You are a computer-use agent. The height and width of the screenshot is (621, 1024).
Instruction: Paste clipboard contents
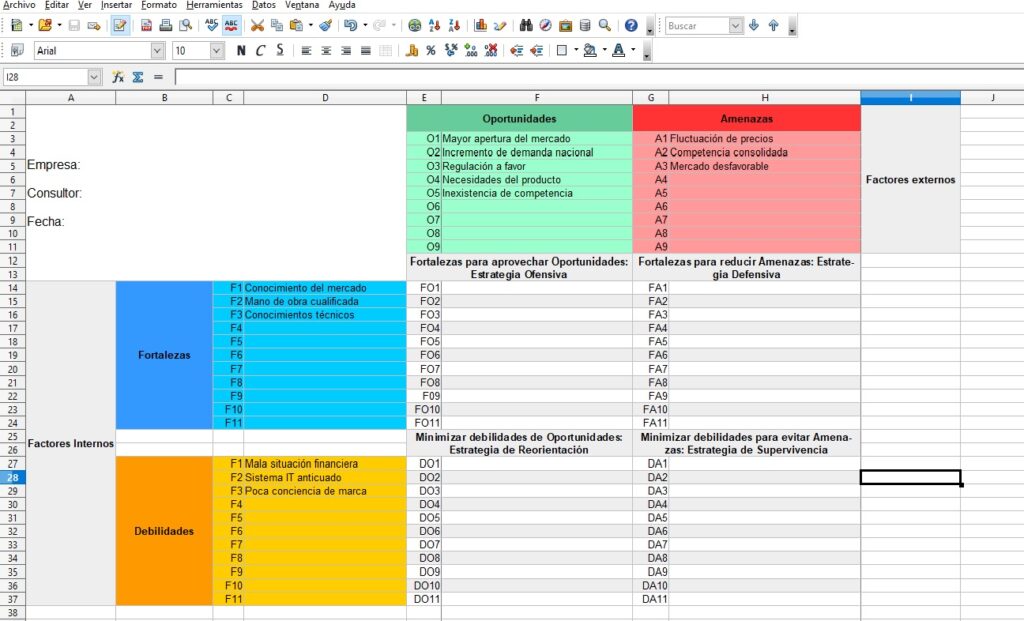point(296,25)
